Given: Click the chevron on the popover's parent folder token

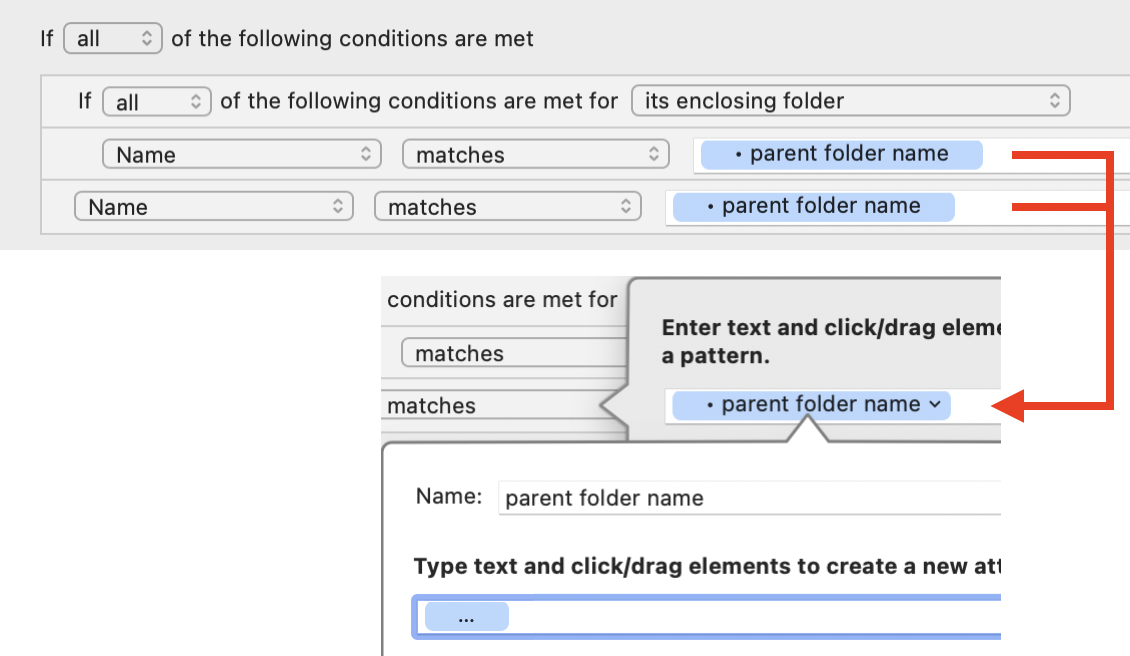Looking at the screenshot, I should tap(935, 405).
